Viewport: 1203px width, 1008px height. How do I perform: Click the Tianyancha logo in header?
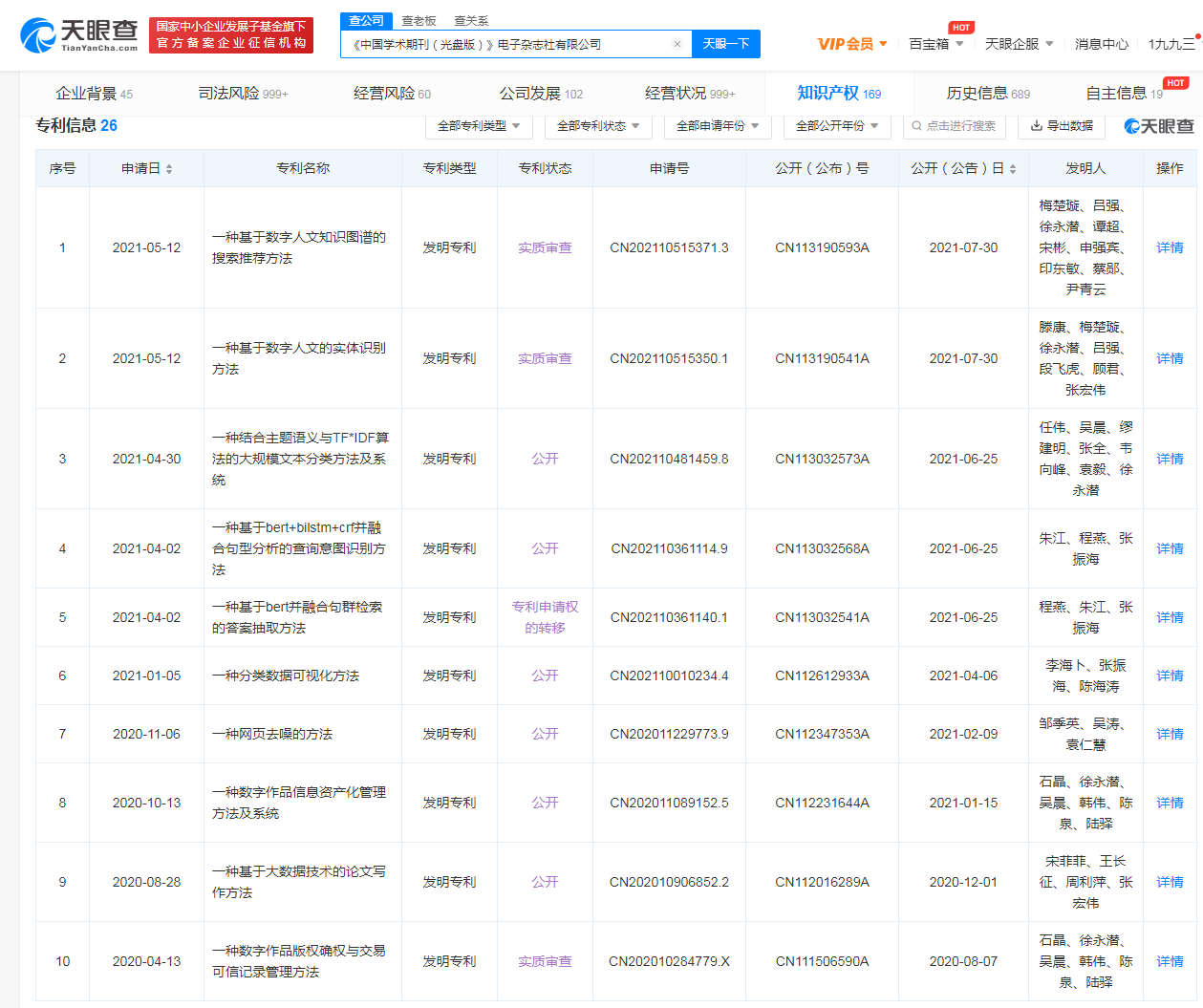pos(78,35)
